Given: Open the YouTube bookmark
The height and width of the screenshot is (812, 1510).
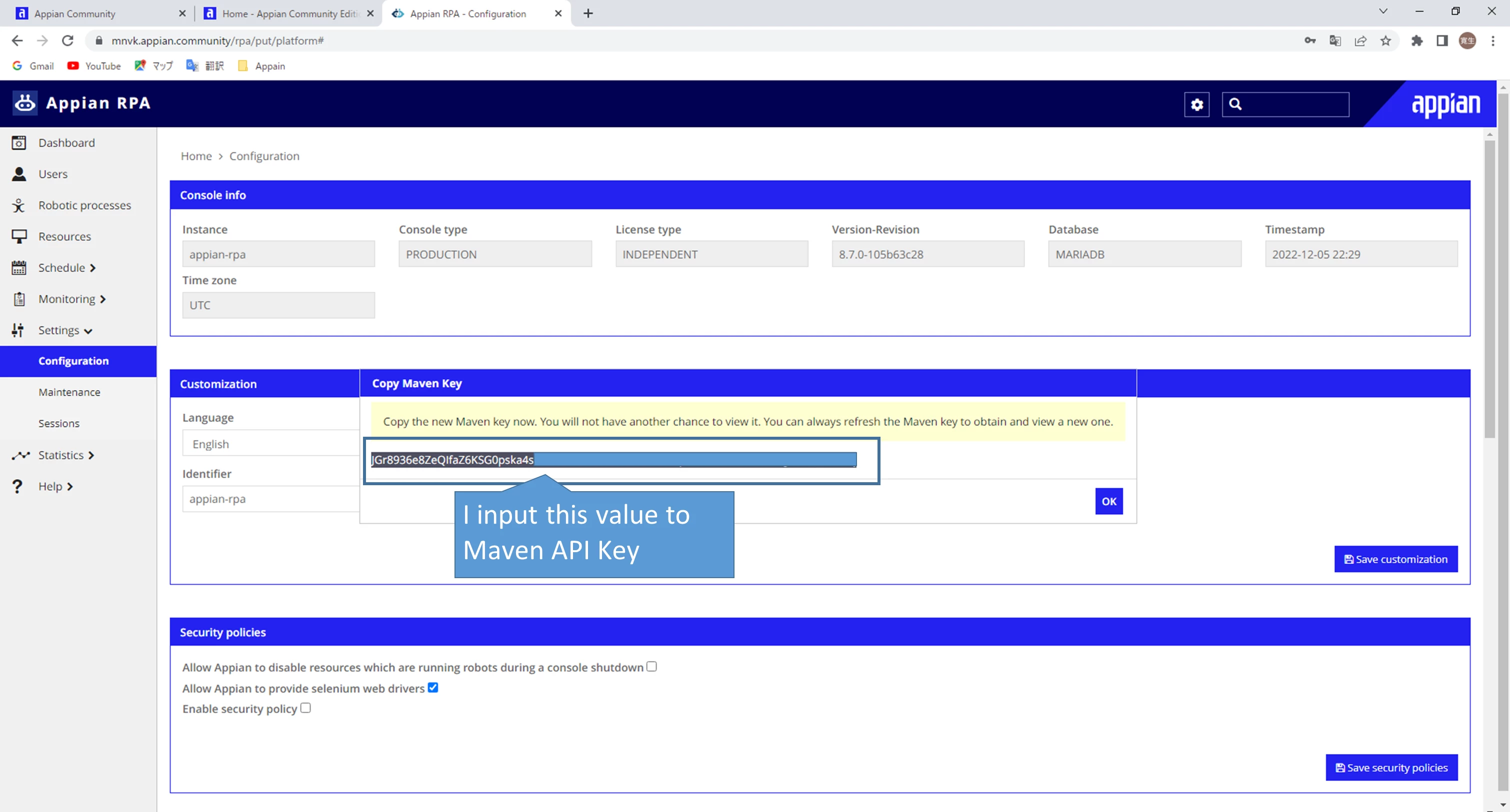Looking at the screenshot, I should pyautogui.click(x=94, y=65).
